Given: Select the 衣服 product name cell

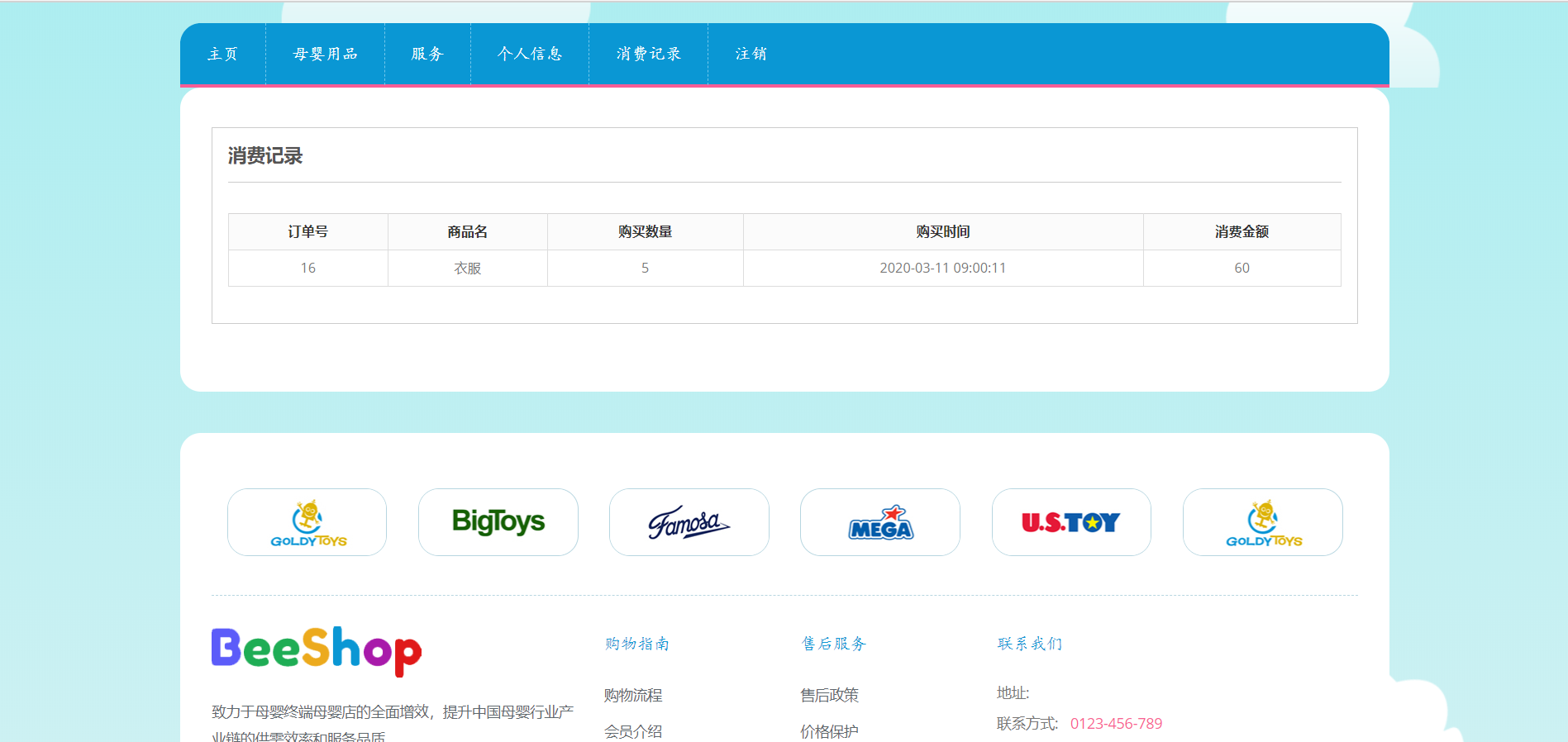Looking at the screenshot, I should click(x=468, y=268).
